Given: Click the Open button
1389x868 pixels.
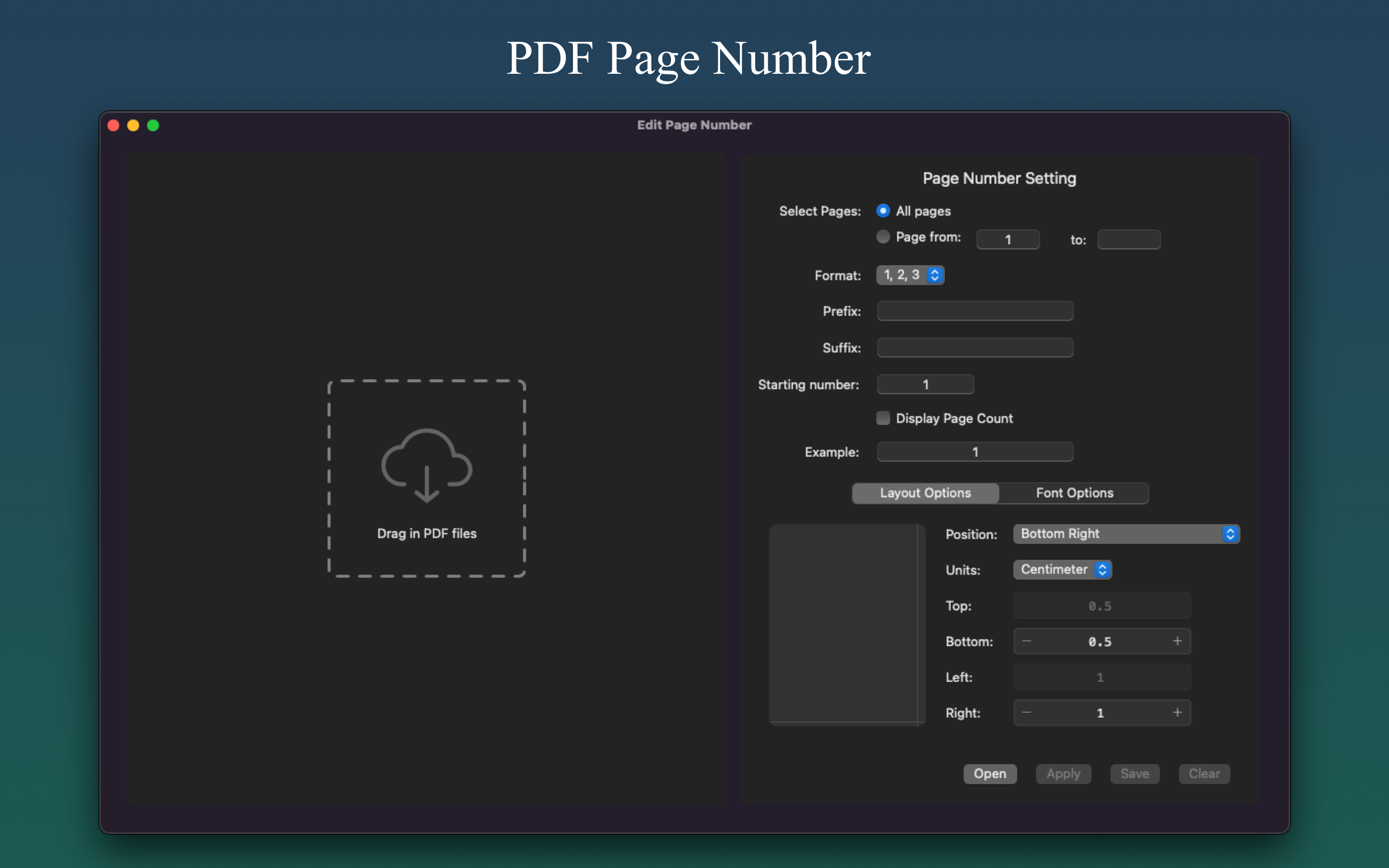Looking at the screenshot, I should coord(990,774).
